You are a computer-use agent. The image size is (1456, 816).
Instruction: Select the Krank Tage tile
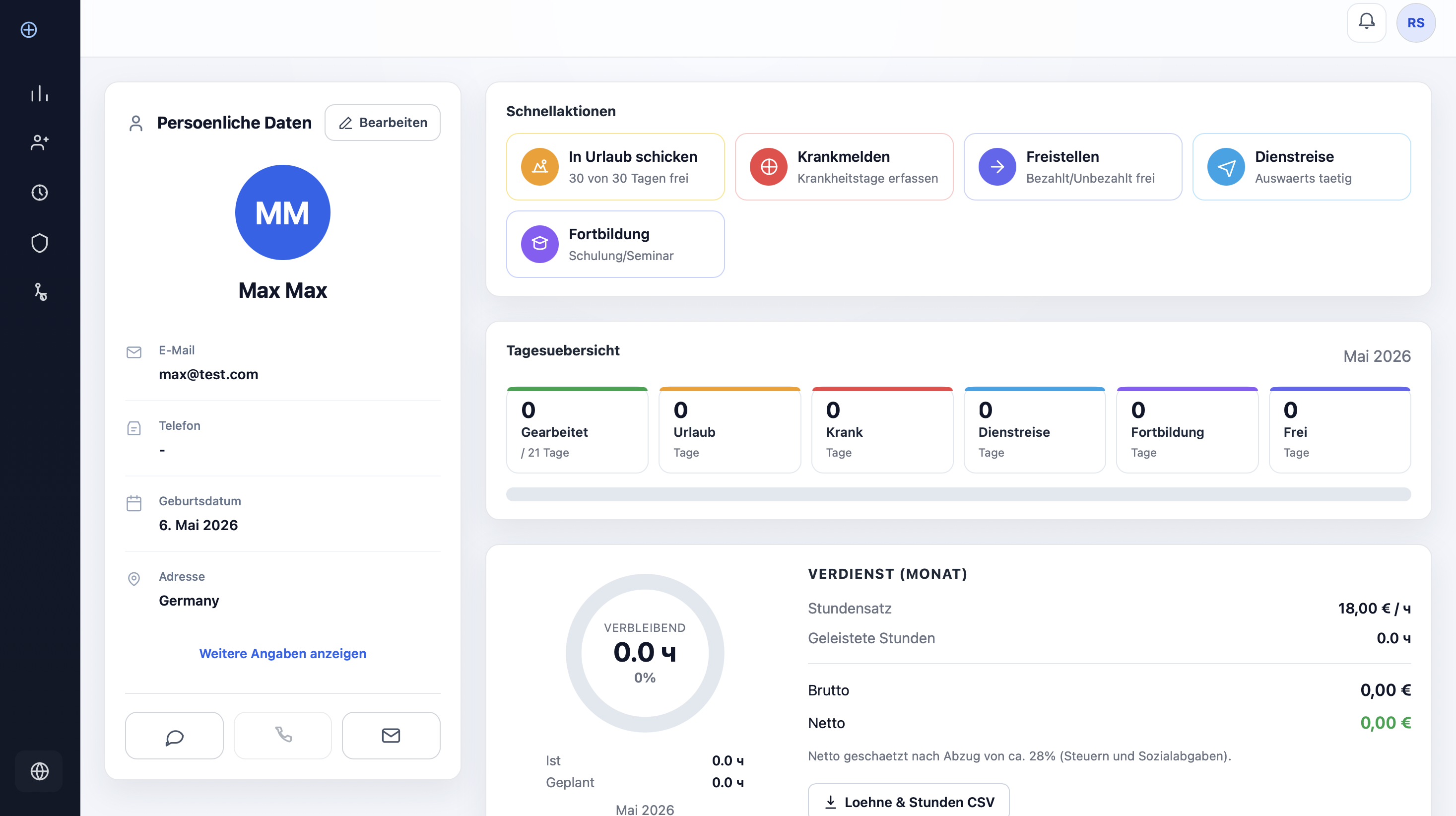pyautogui.click(x=882, y=430)
